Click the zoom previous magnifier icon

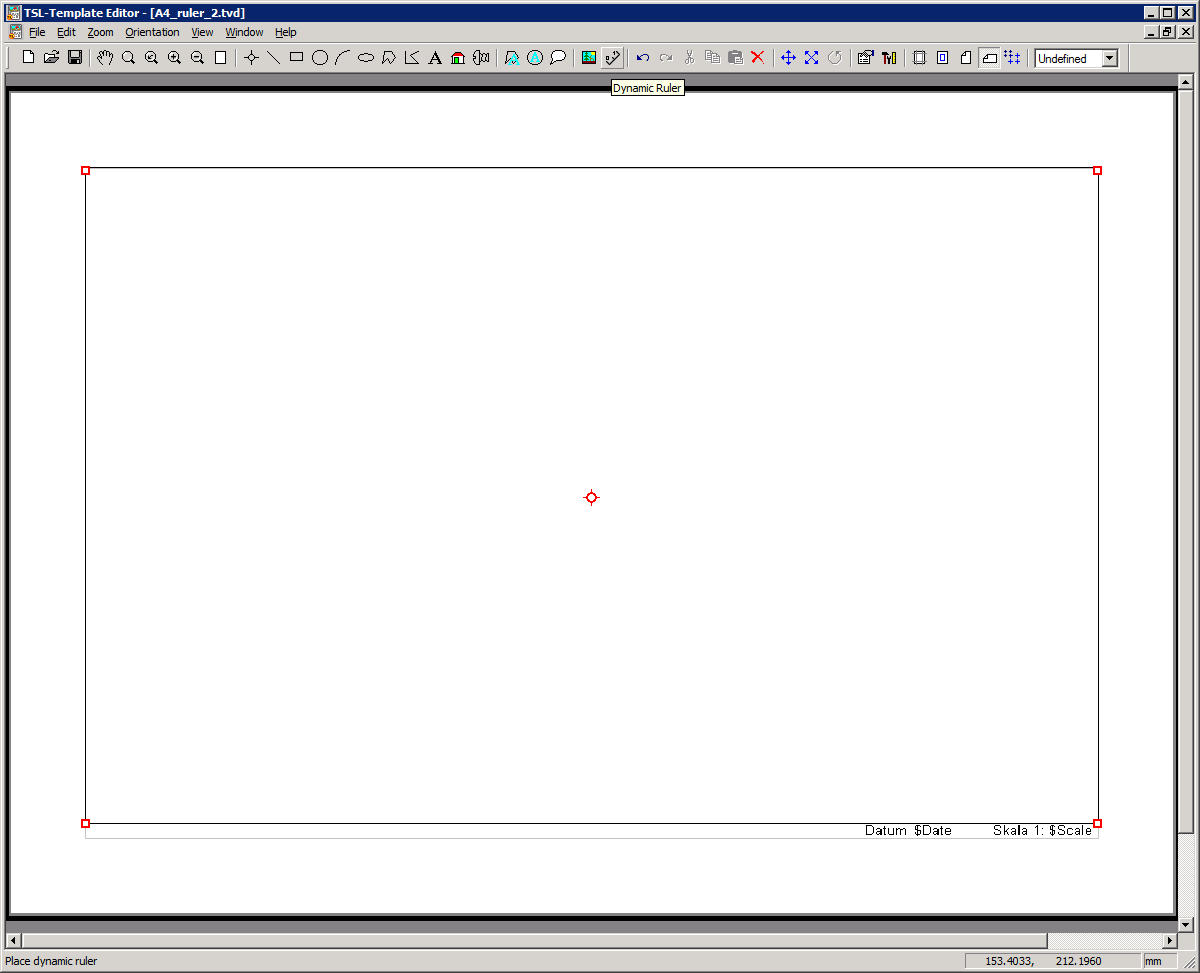coord(151,58)
